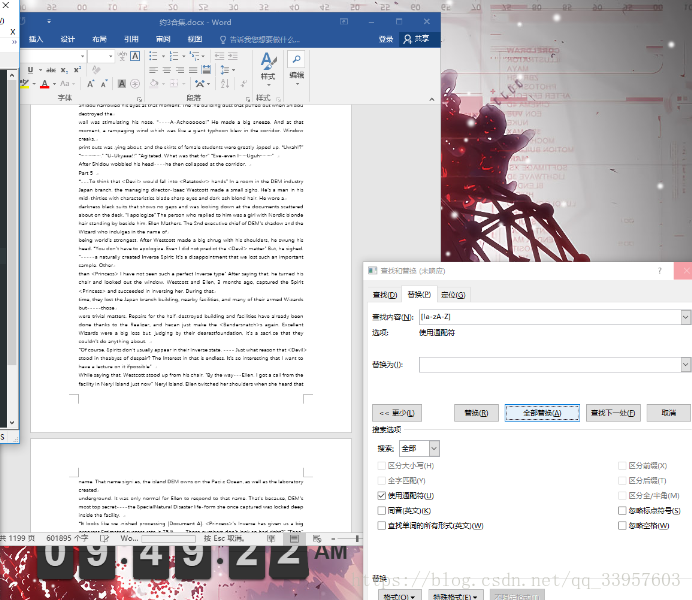Switch to the Find tab in dialog
Viewport: 692px width, 600px height.
point(385,295)
